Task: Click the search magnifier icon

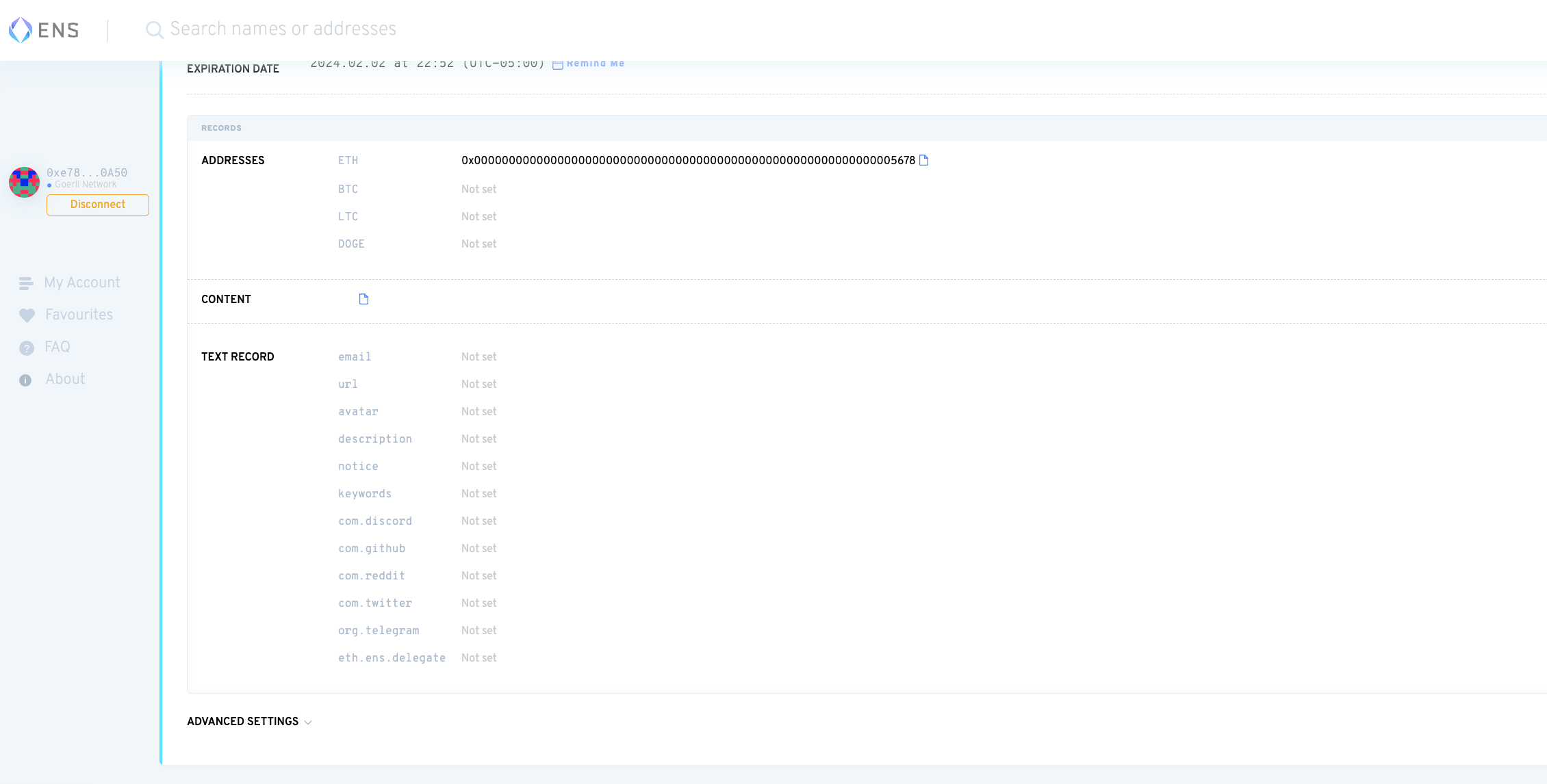Action: [x=154, y=29]
